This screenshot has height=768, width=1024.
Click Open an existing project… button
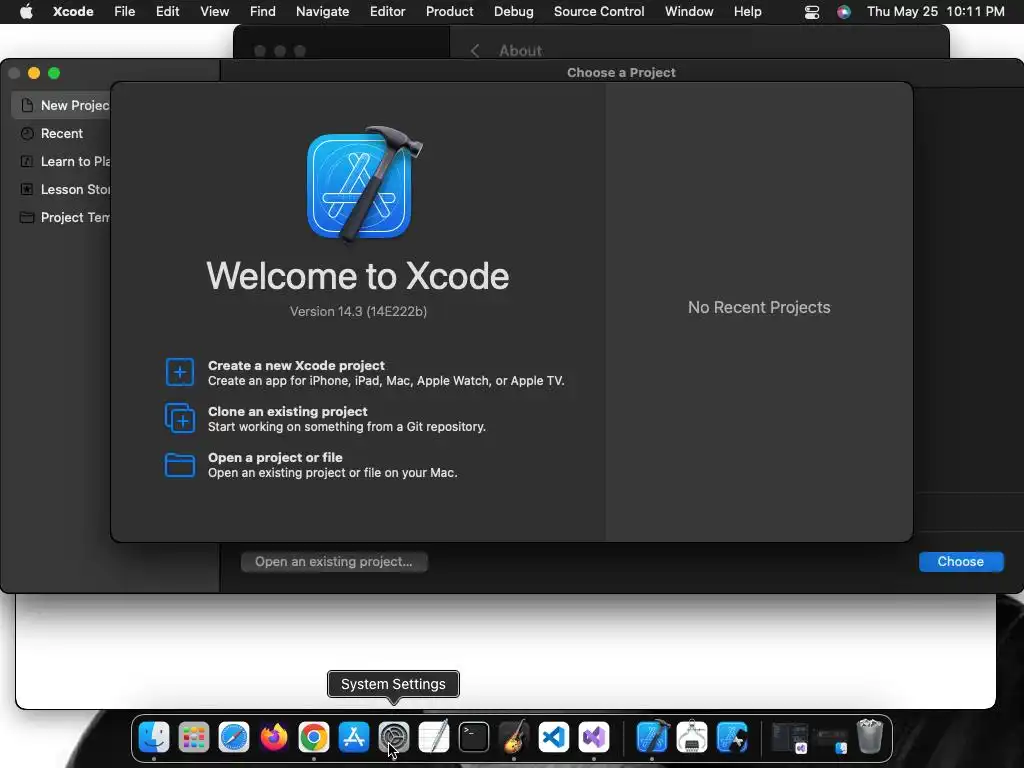[x=334, y=562]
